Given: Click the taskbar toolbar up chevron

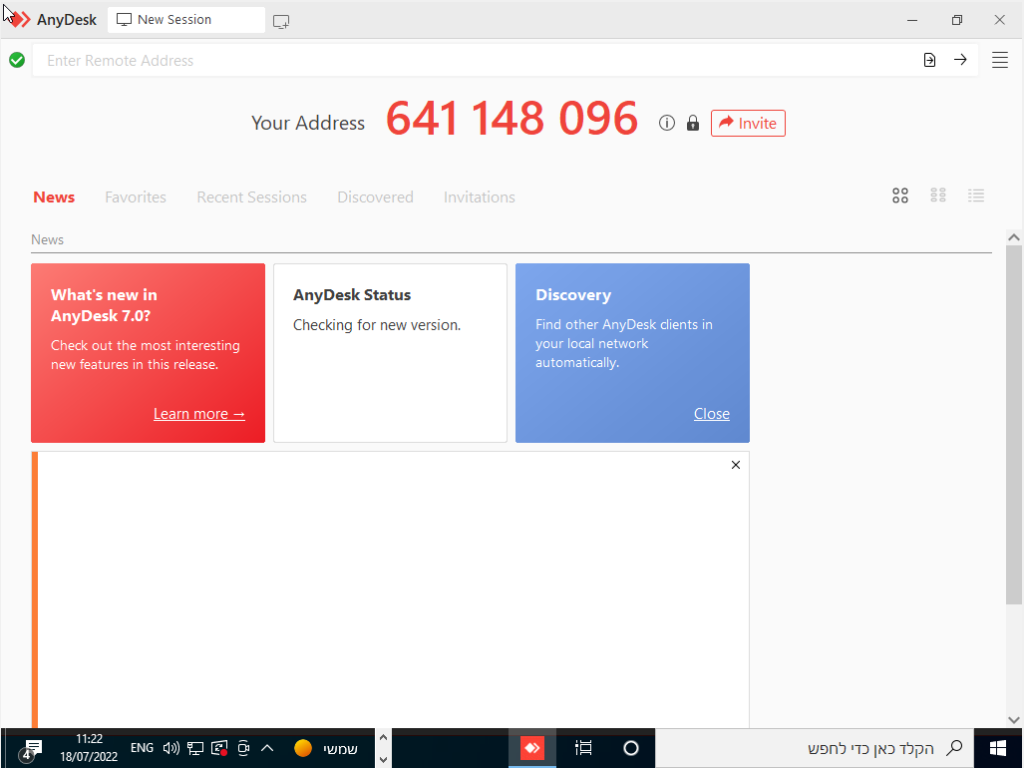Looking at the screenshot, I should click(x=383, y=737).
